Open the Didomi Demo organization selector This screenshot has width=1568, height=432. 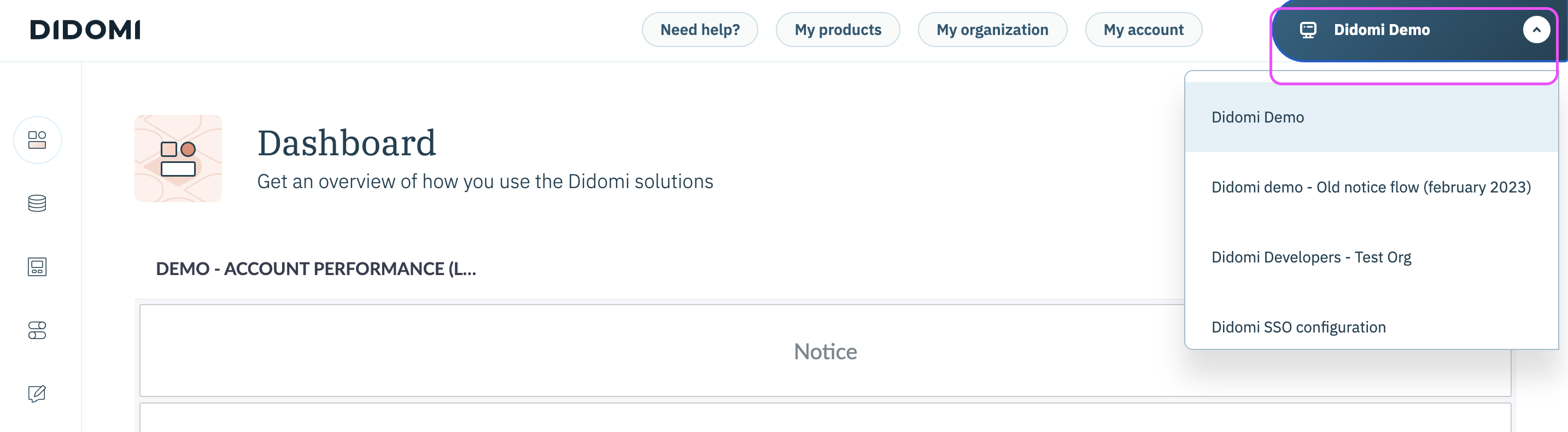[x=1382, y=29]
